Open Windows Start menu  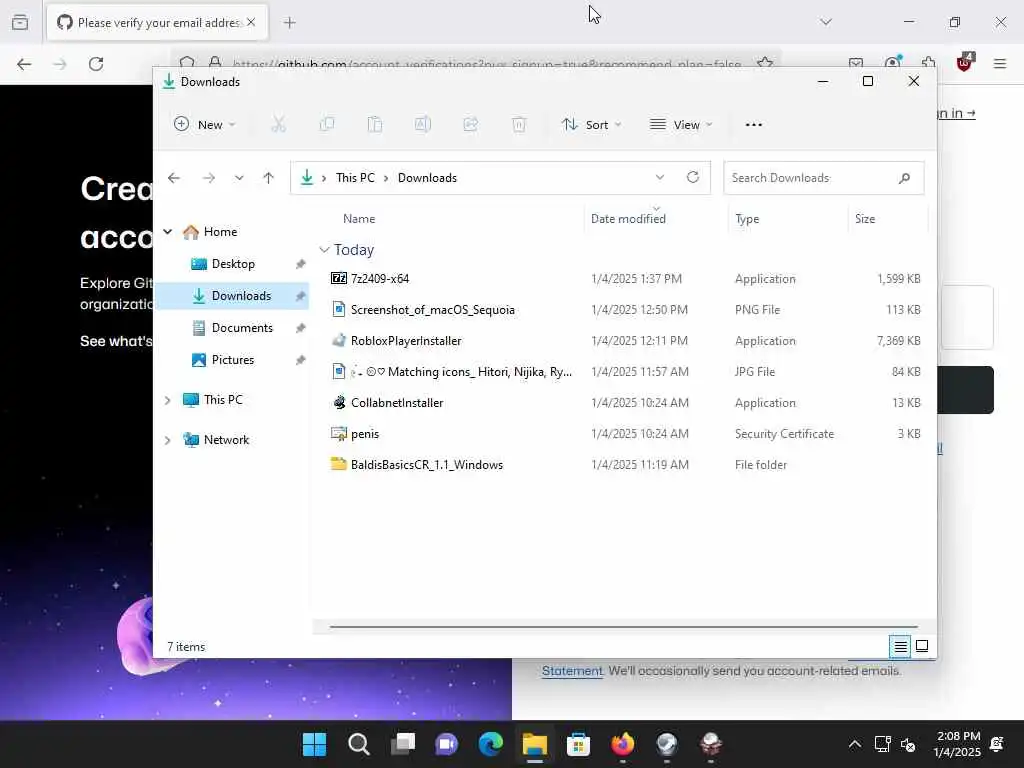314,744
